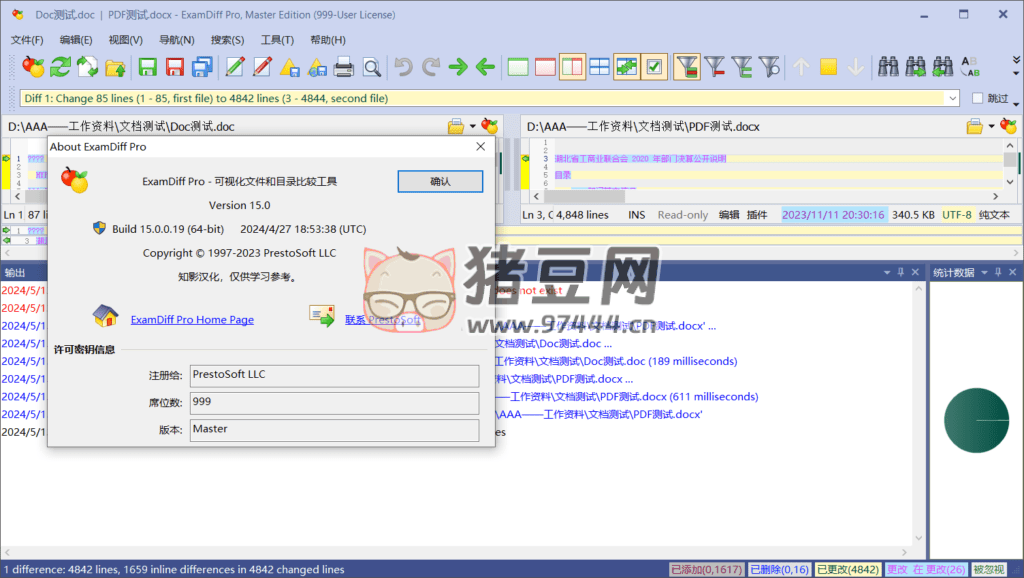The height and width of the screenshot is (578, 1024).
Task: Show only the first pane (green pane icon)
Action: [x=518, y=67]
